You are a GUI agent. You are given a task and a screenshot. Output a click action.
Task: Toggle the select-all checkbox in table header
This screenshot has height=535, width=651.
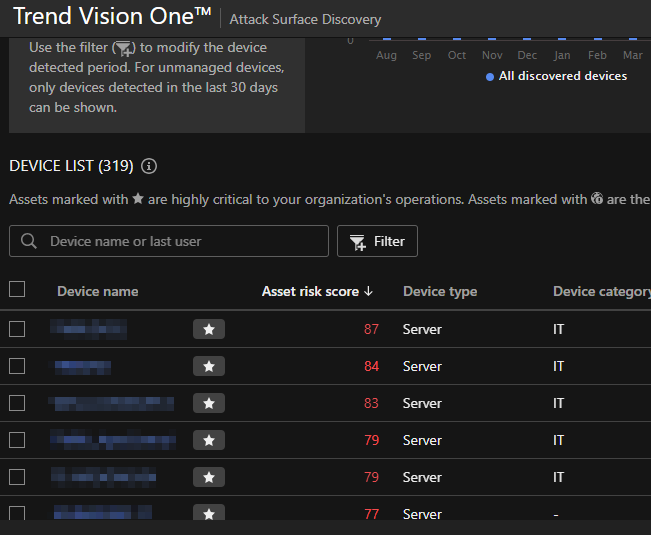point(17,290)
